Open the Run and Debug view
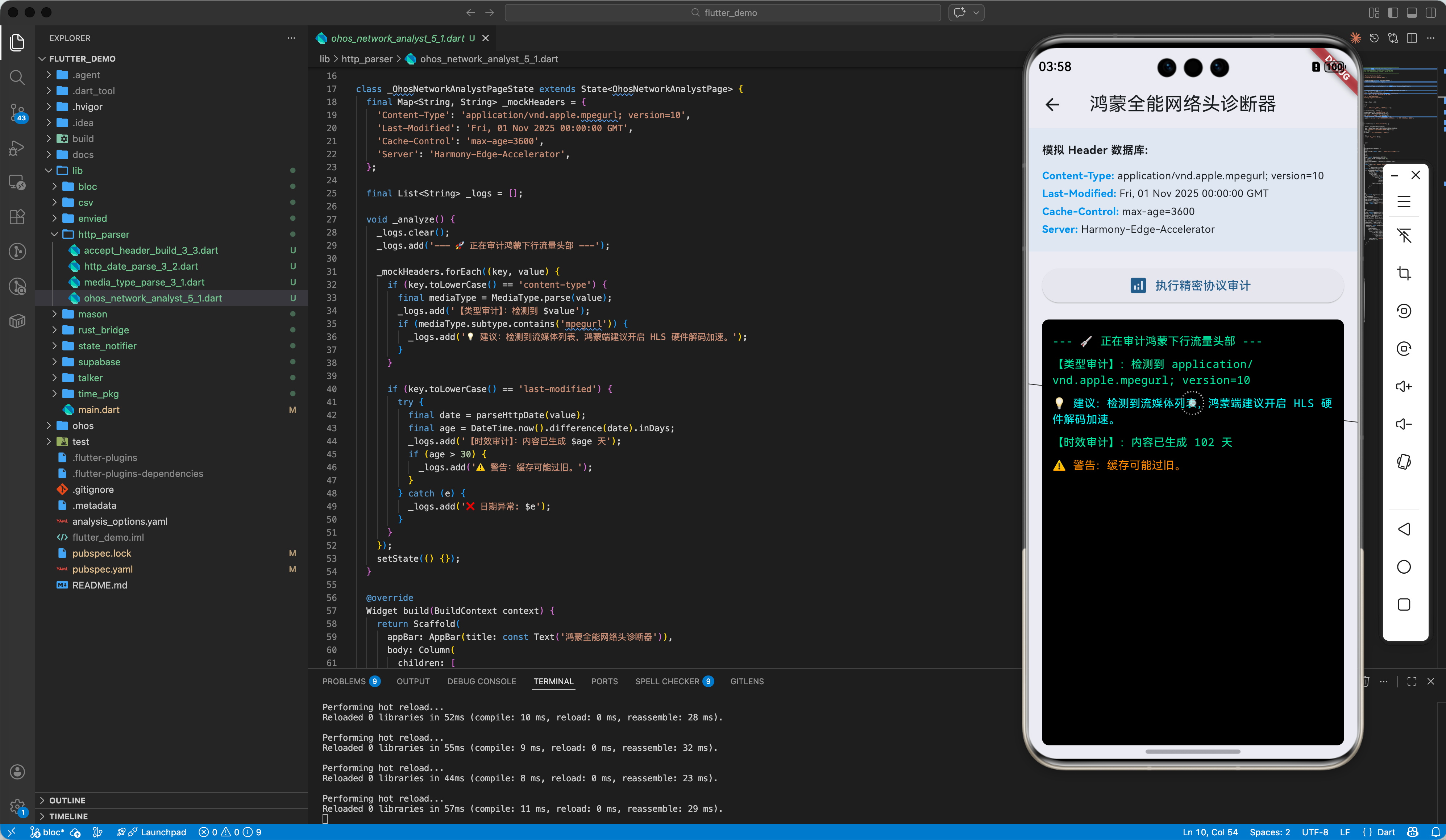1446x840 pixels. tap(17, 147)
